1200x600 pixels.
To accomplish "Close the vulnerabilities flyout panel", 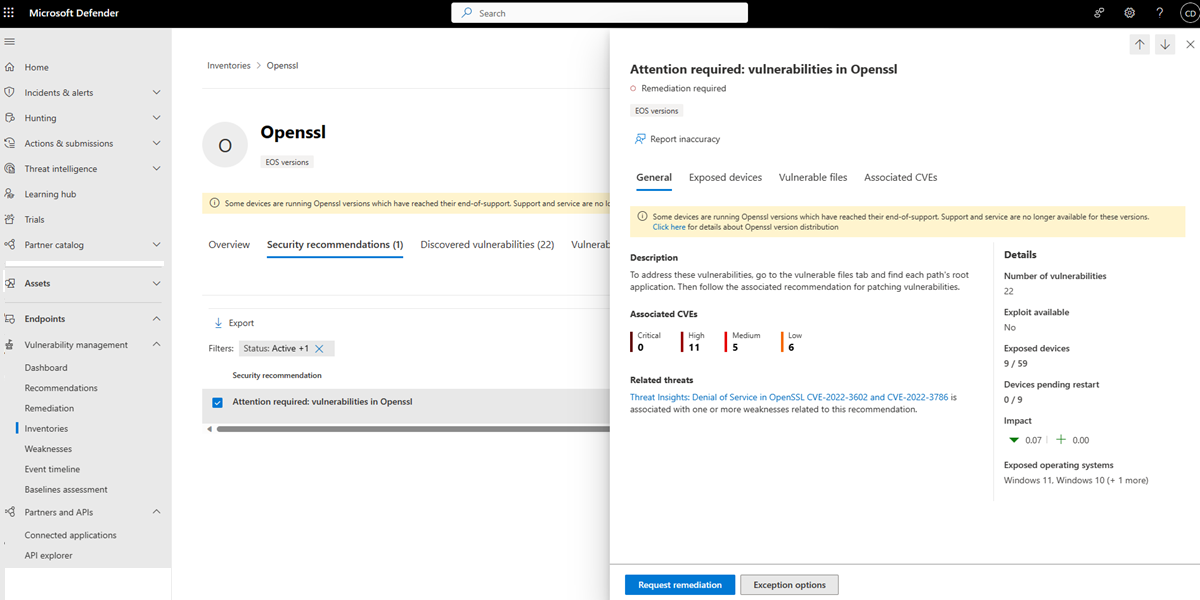I will [x=1190, y=45].
